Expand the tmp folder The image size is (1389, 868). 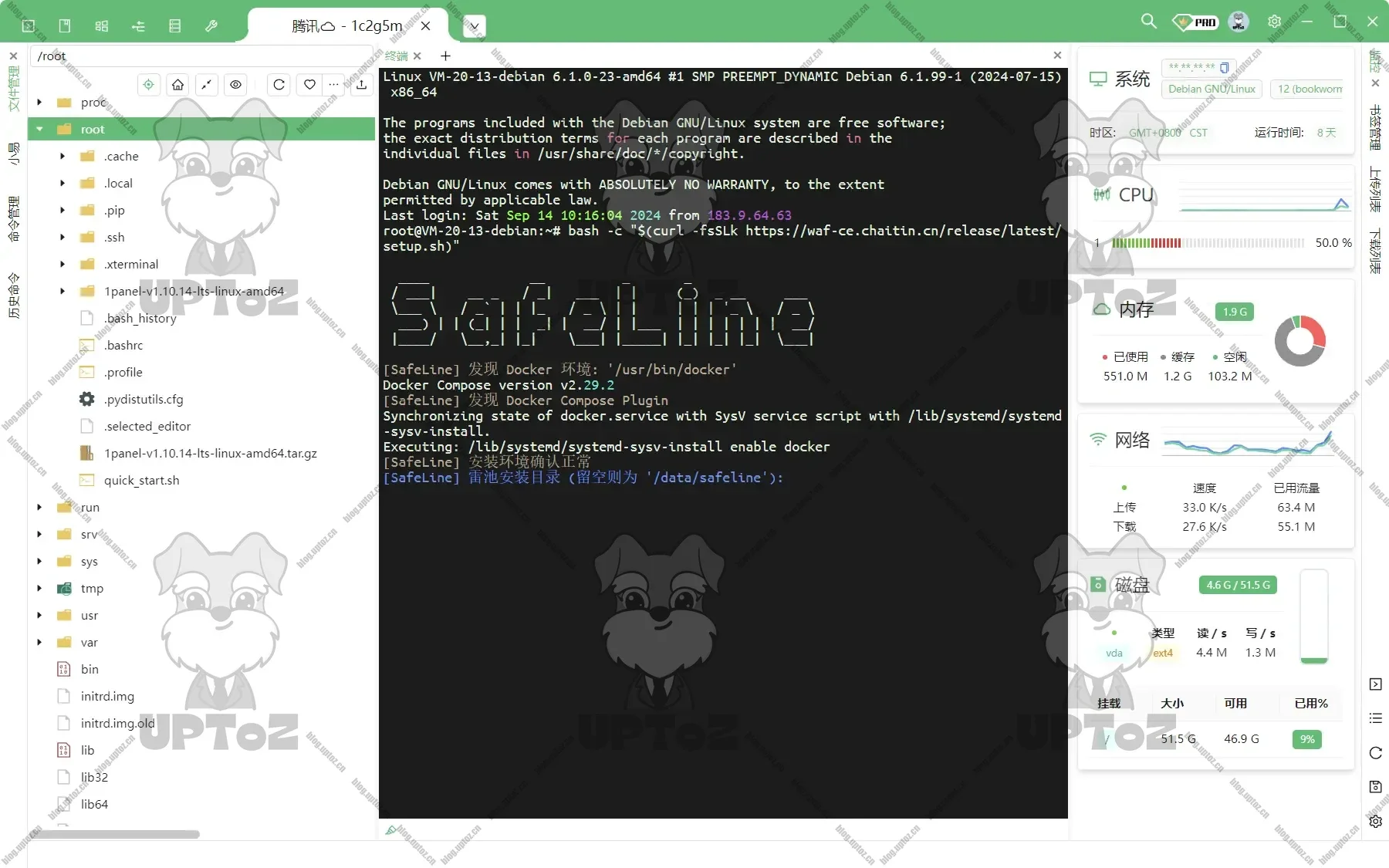click(39, 588)
